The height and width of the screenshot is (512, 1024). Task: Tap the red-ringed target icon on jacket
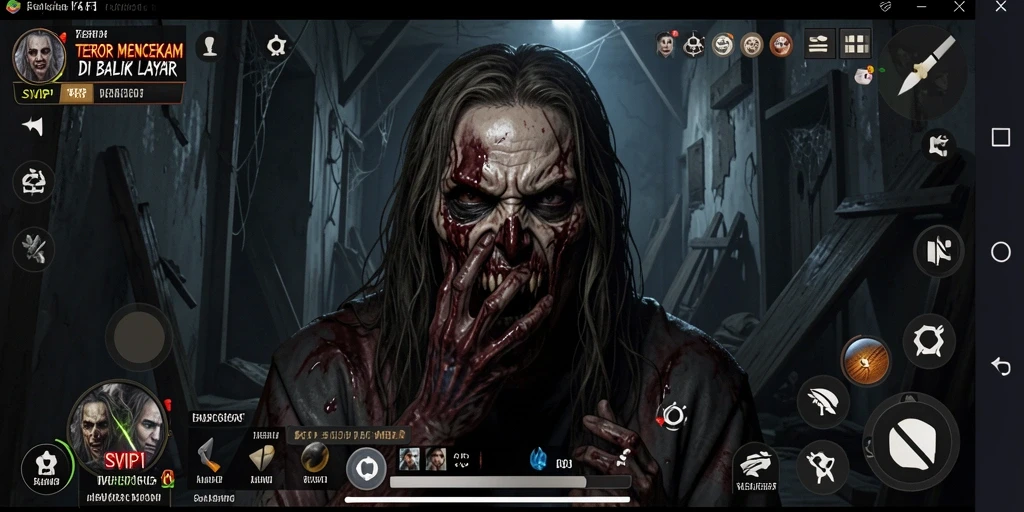pyautogui.click(x=673, y=415)
